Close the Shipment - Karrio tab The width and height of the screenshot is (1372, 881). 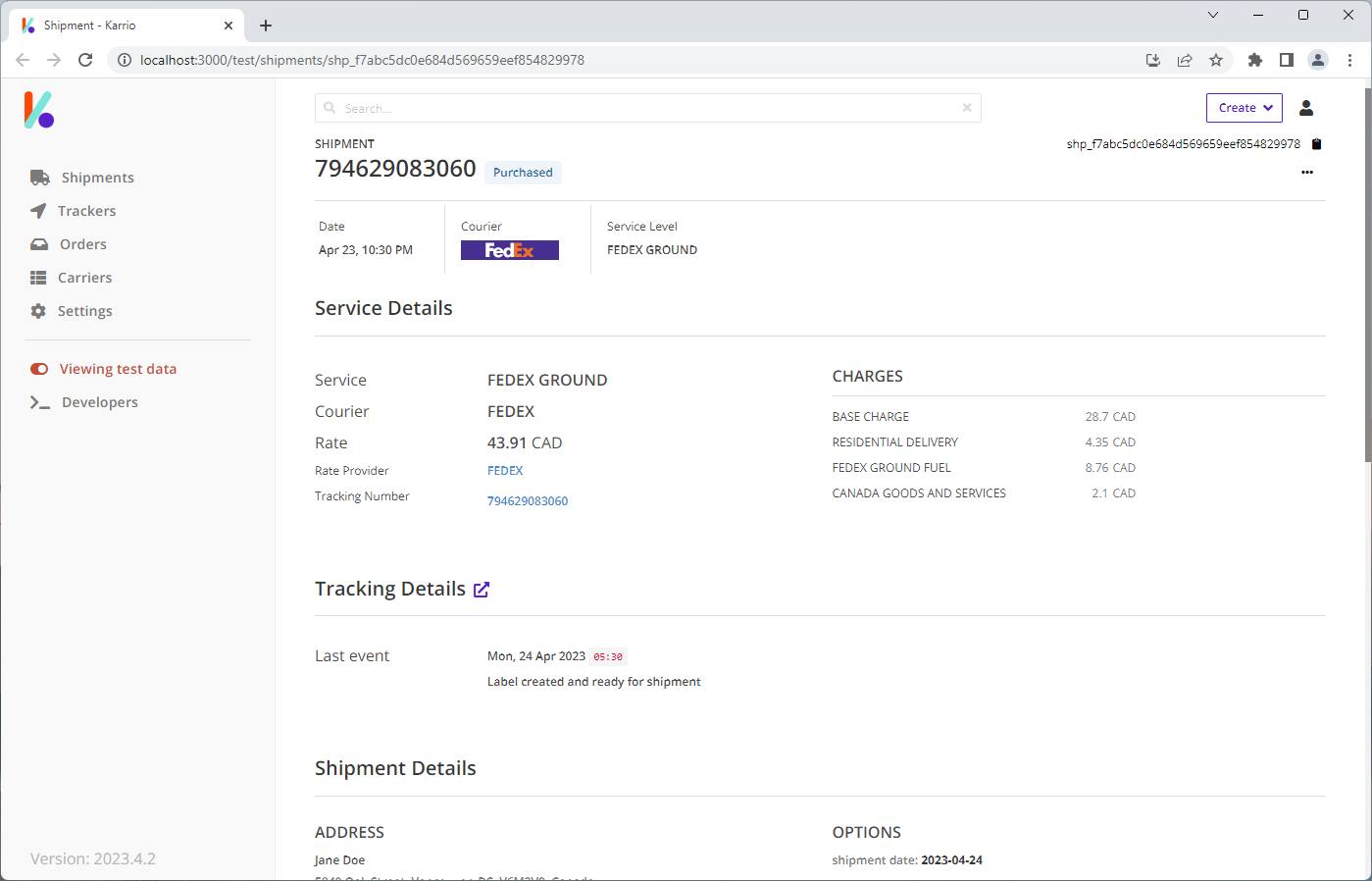pyautogui.click(x=229, y=26)
